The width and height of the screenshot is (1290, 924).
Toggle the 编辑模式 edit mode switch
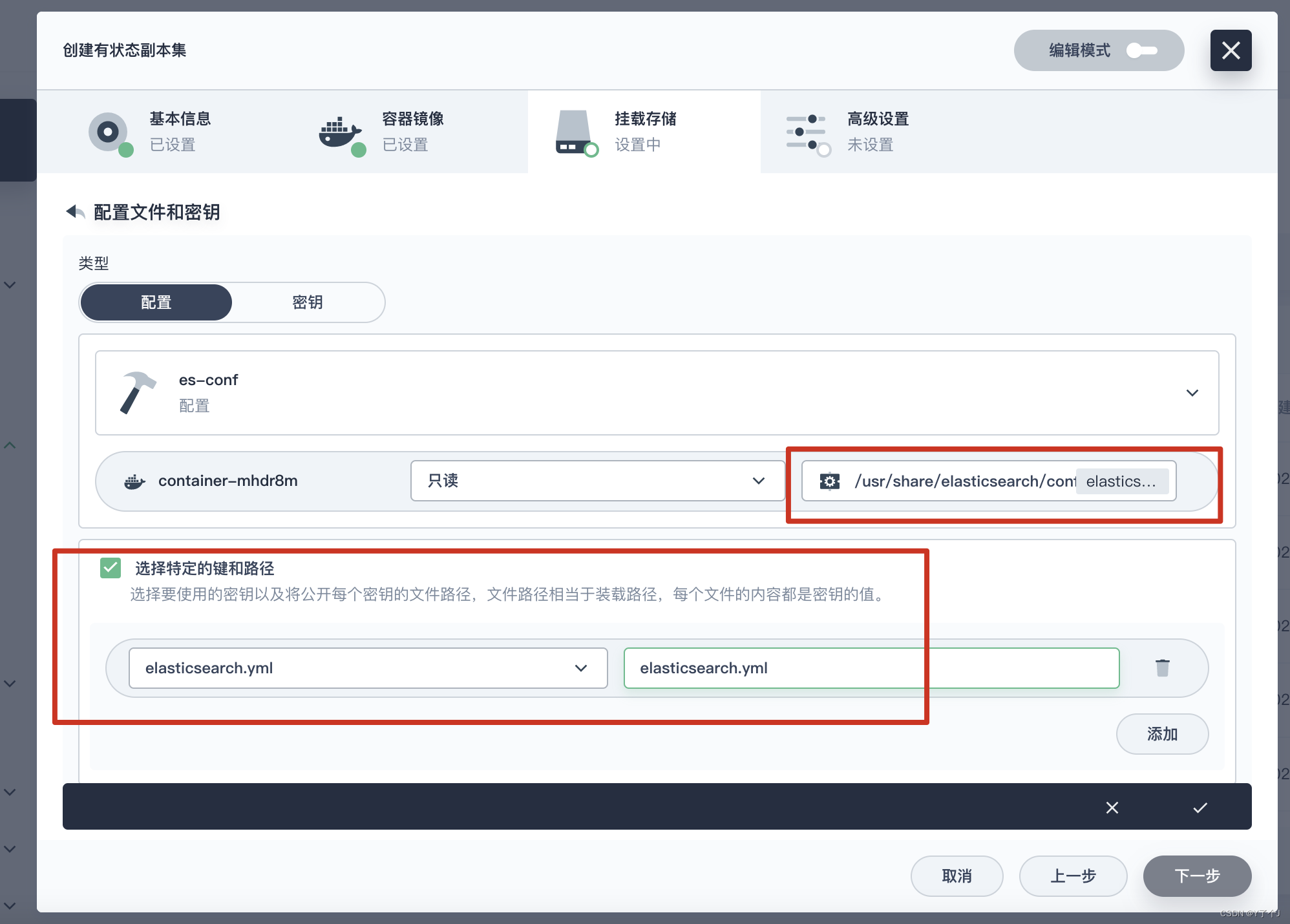tap(1141, 50)
